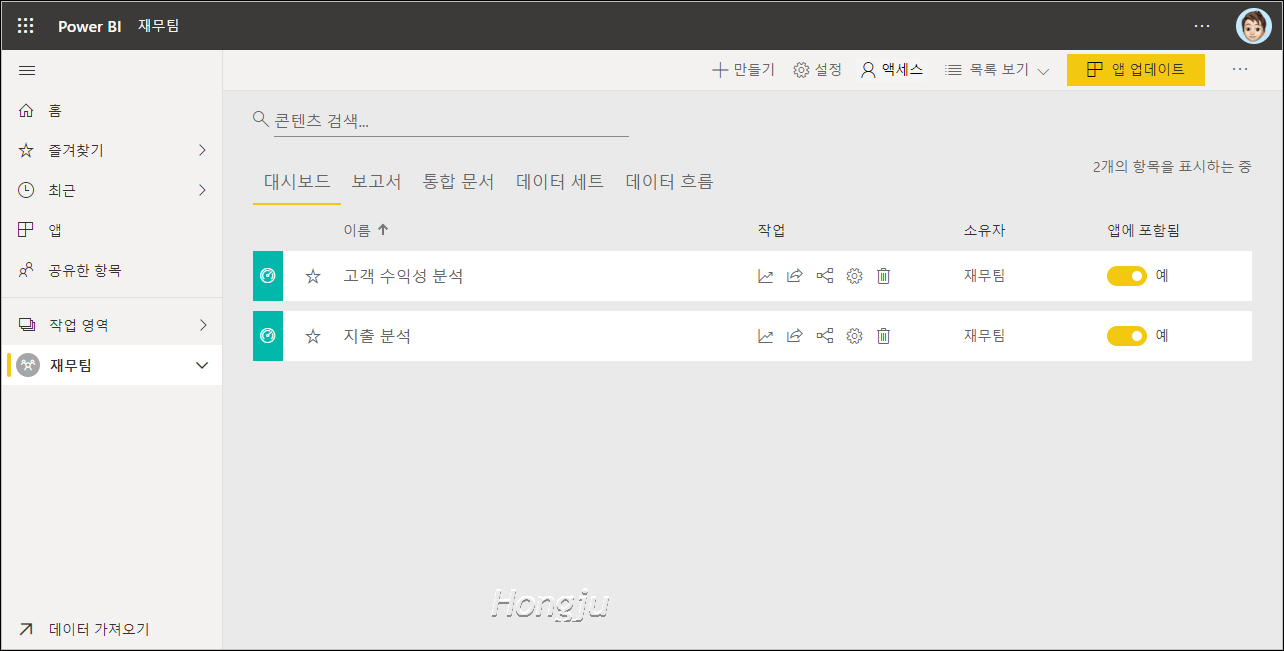Toggle 앱에 포함됨 for 고객 수익성 분석

tap(1127, 276)
